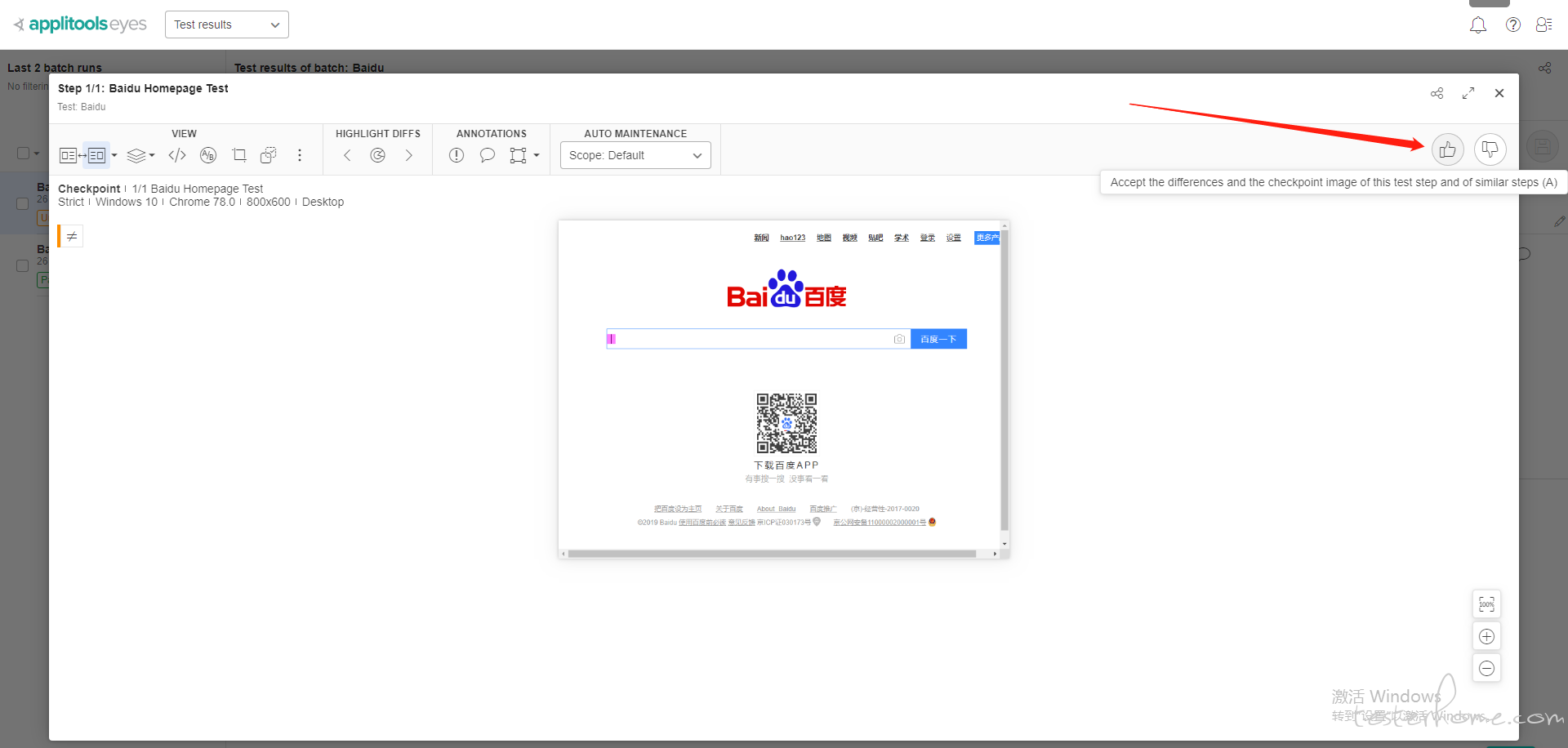Click the blue Baidu search button
The width and height of the screenshot is (1568, 748).
tap(939, 339)
